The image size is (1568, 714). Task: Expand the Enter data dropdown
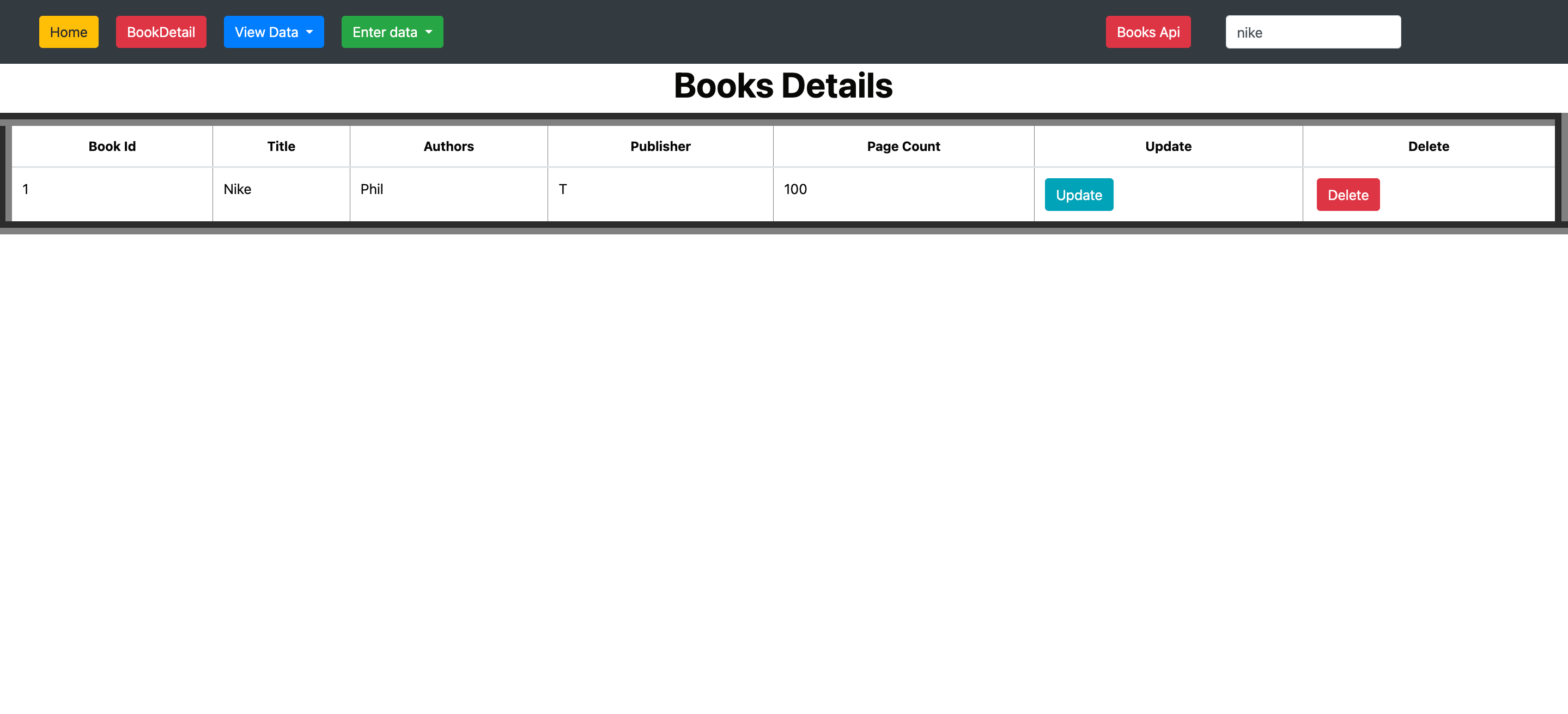(x=391, y=32)
